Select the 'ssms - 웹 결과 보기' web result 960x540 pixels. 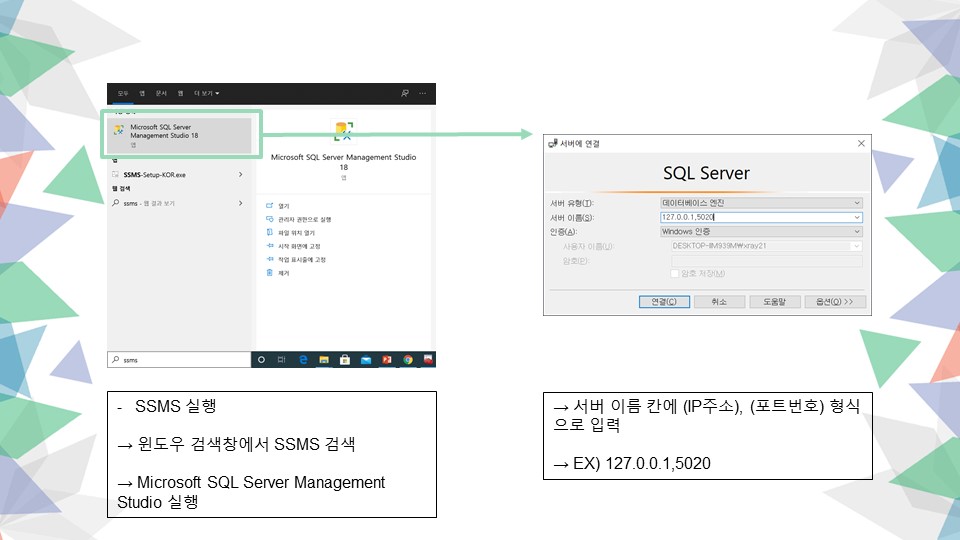pyautogui.click(x=149, y=203)
